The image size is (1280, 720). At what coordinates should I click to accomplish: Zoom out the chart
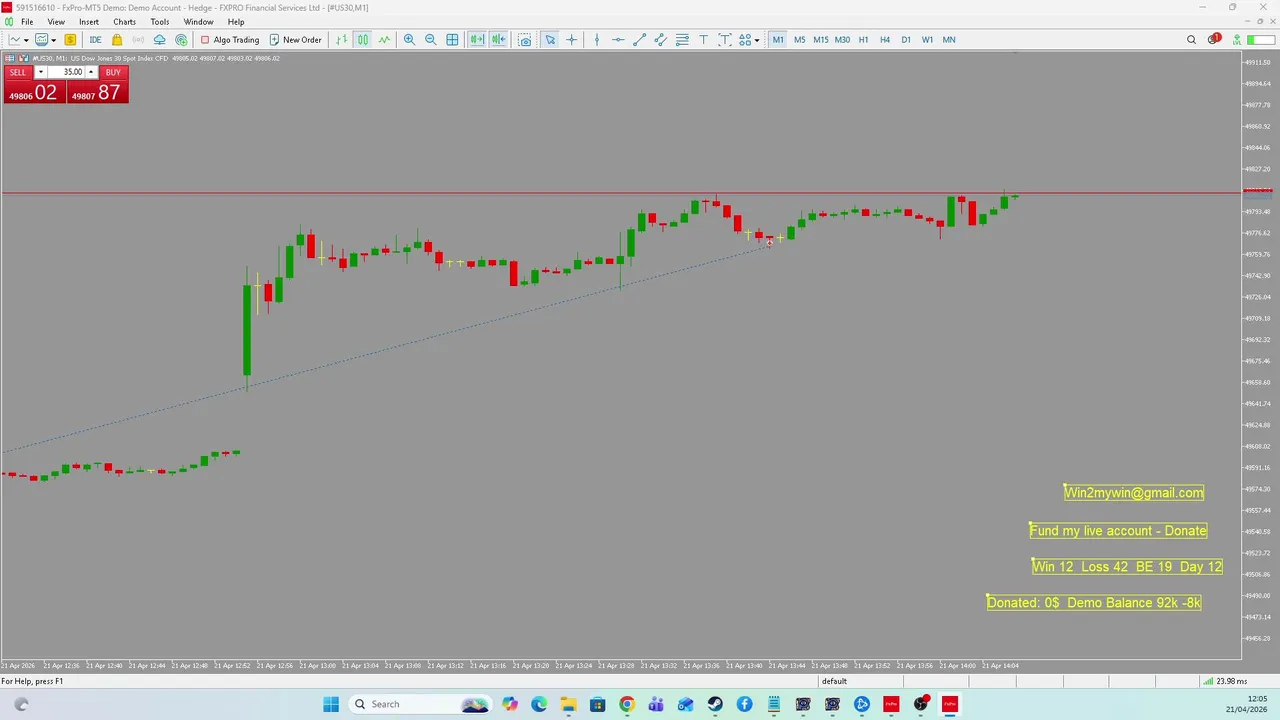click(x=431, y=40)
